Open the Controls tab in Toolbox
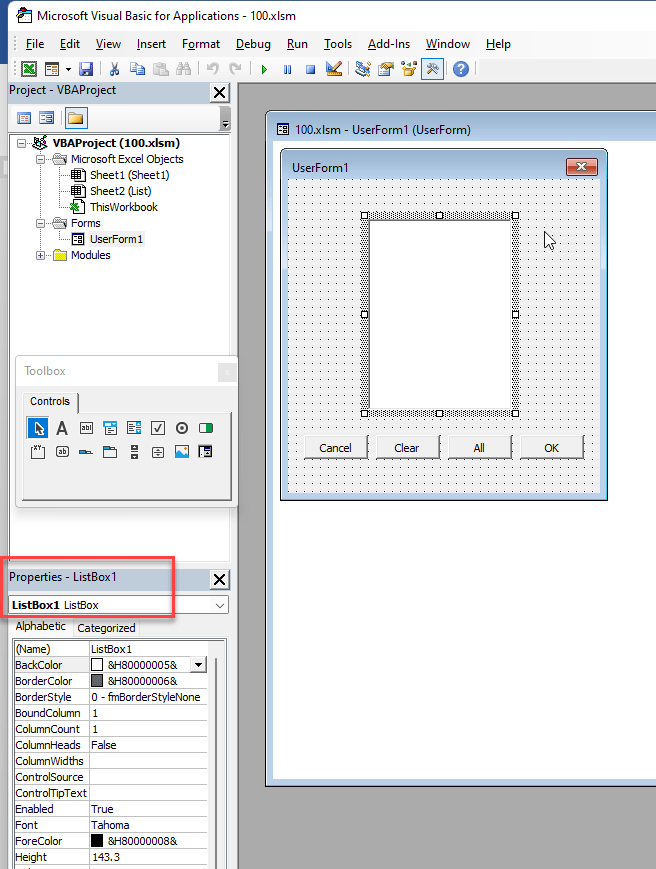 pyautogui.click(x=50, y=401)
